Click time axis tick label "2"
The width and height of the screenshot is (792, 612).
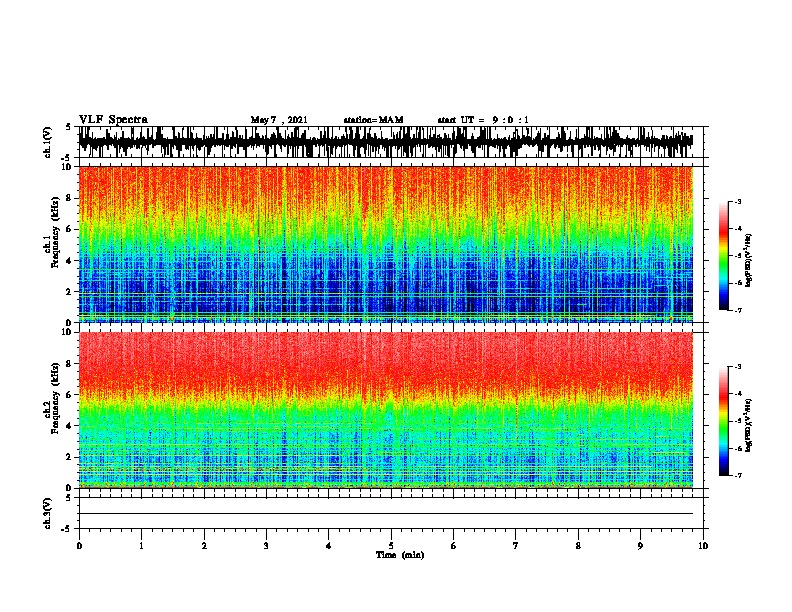tap(204, 546)
